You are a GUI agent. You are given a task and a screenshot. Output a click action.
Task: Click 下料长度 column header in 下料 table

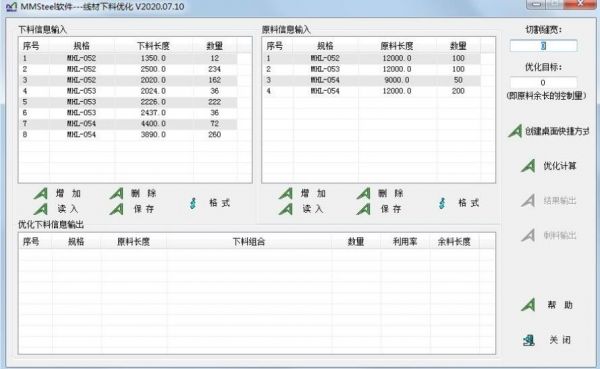tap(153, 46)
